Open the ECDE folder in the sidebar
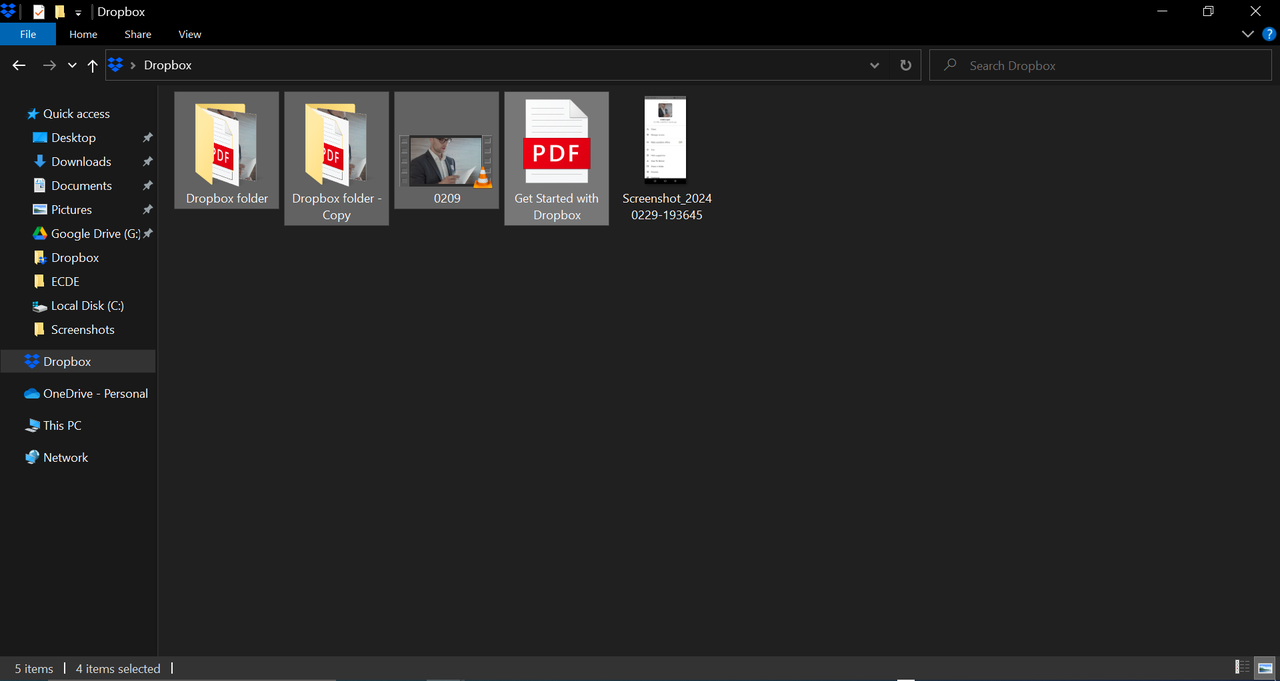 point(65,282)
